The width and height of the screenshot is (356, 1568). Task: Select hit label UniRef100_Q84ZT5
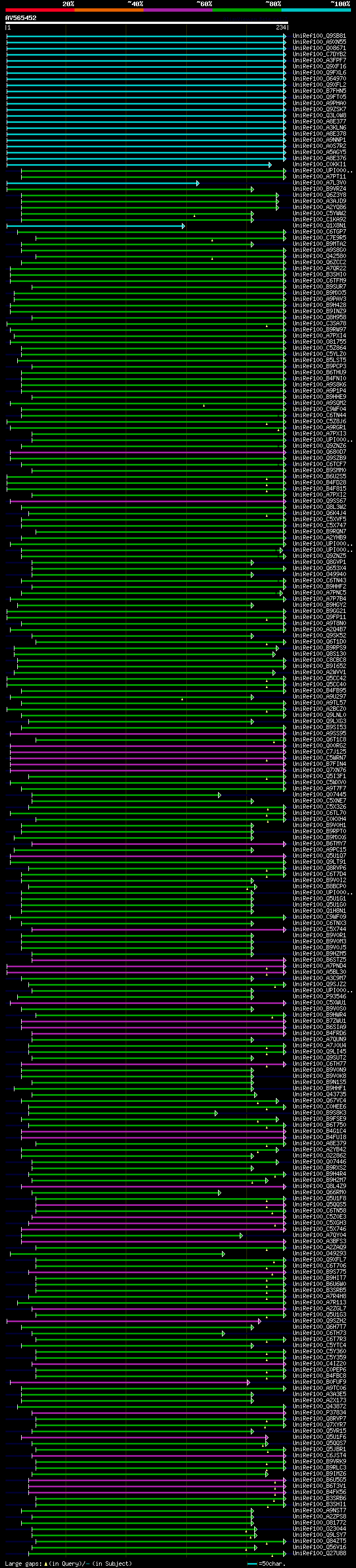319,1541
